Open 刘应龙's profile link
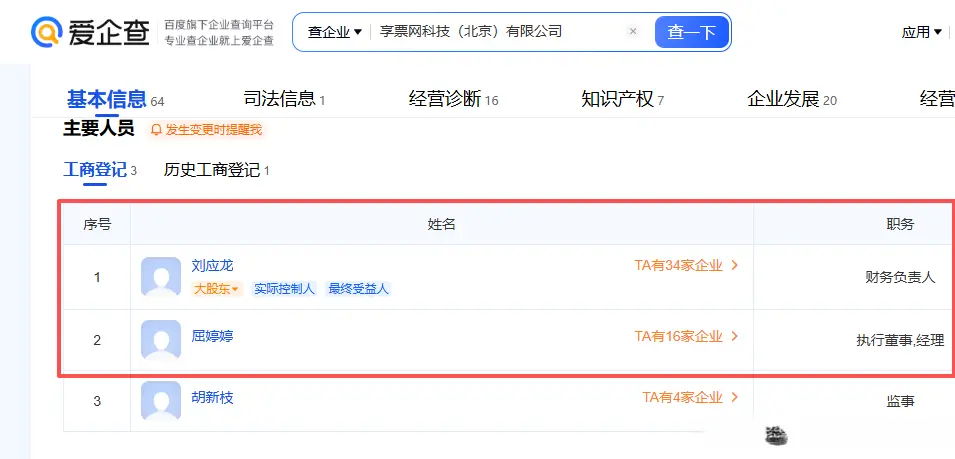 tap(212, 265)
